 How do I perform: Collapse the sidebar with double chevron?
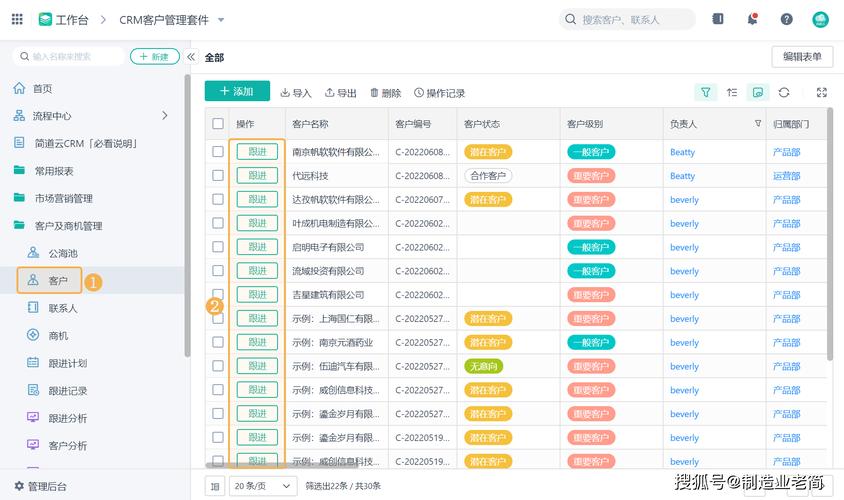pos(191,57)
